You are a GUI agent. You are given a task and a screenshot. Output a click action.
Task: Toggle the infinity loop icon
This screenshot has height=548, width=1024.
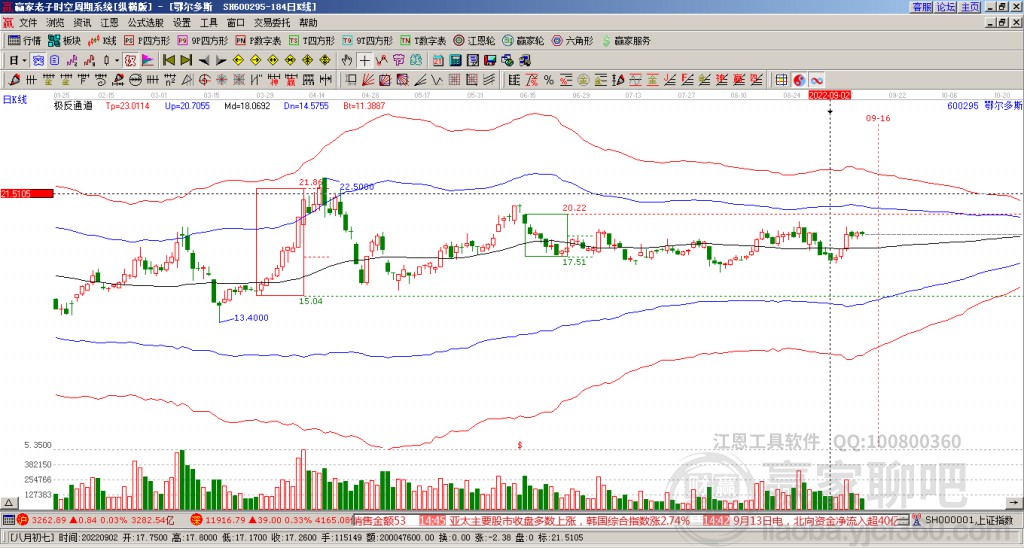pyautogui.click(x=816, y=80)
